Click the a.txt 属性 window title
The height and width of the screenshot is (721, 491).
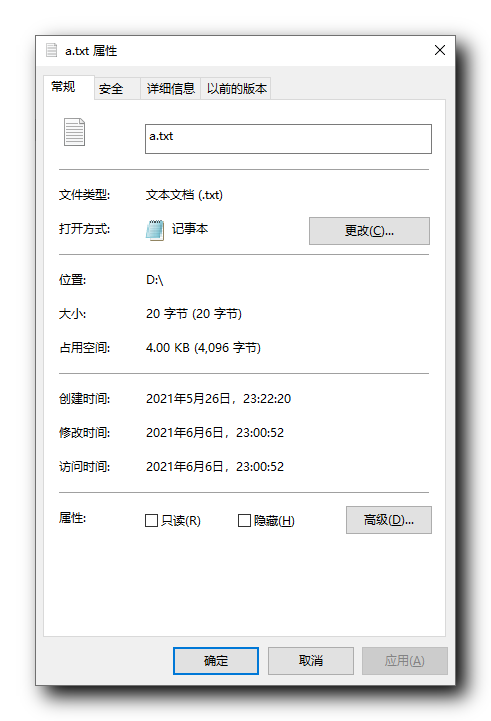[91, 51]
